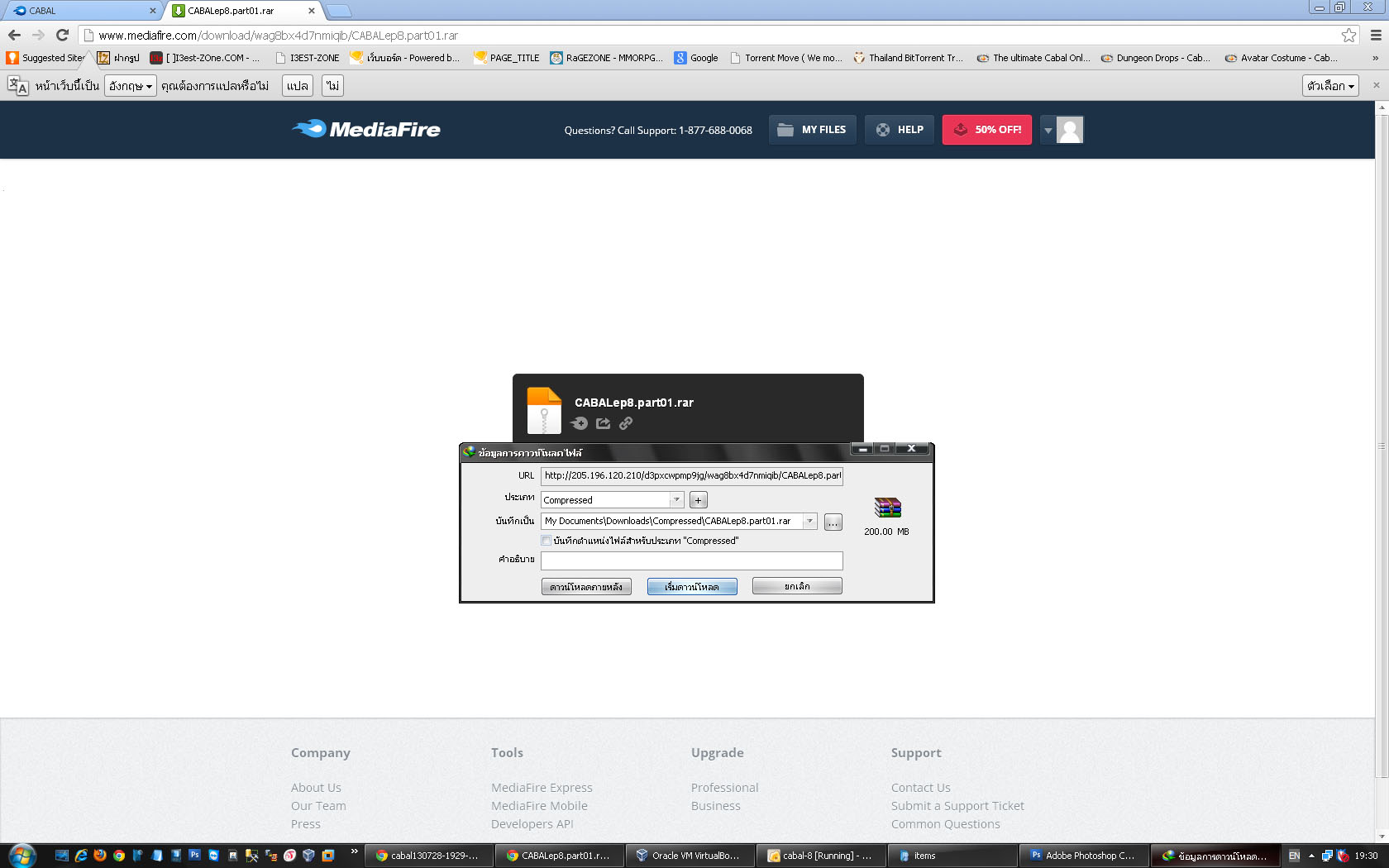Click the cancel button in download dialog
The width and height of the screenshot is (1389, 868).
(x=797, y=586)
